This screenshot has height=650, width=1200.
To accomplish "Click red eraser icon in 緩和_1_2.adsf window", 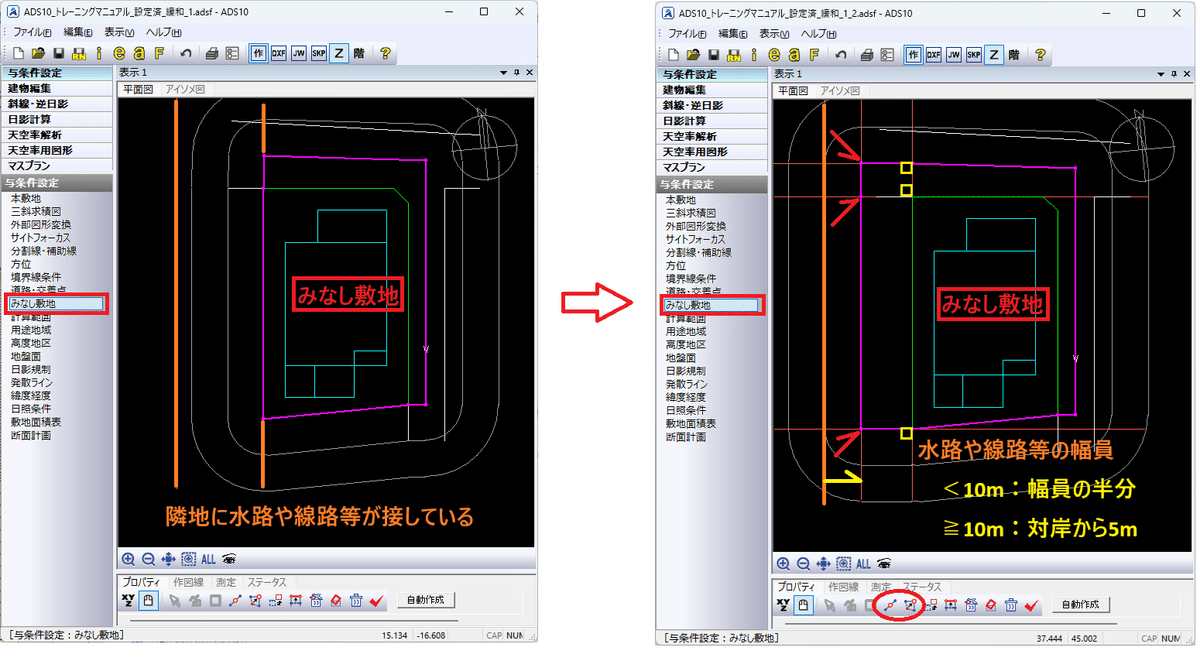I will click(991, 605).
